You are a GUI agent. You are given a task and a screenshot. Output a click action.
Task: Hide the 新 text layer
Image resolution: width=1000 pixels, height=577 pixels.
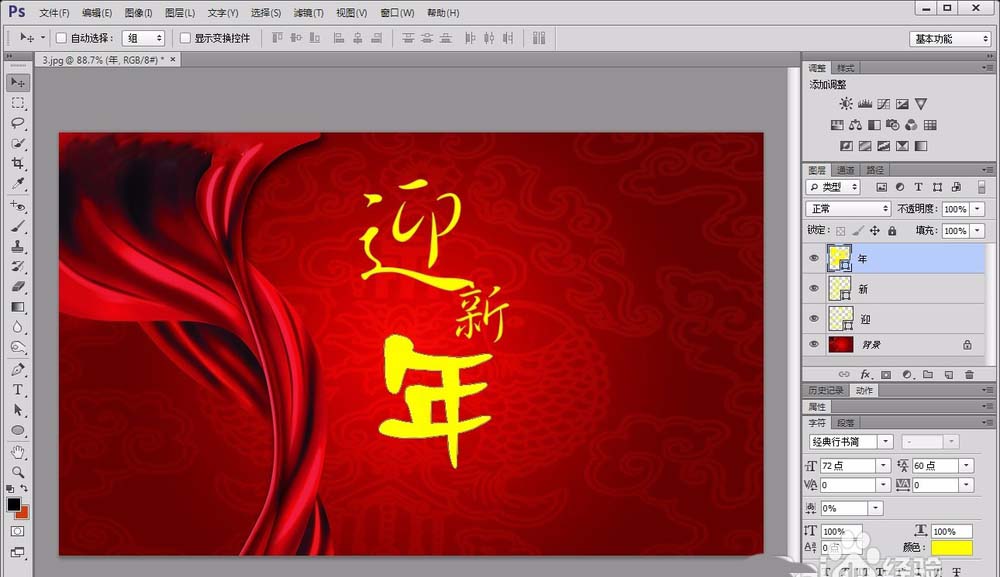[814, 289]
